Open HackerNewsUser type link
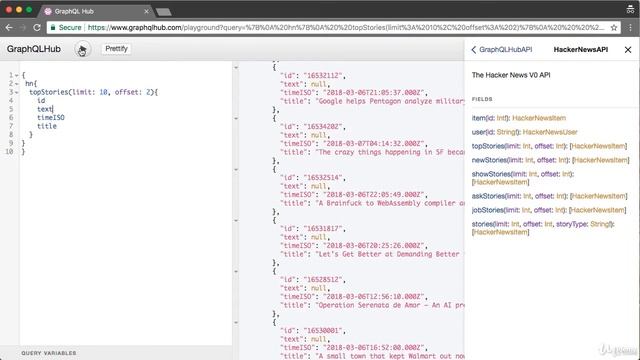Viewport: 640px width, 360px height. pos(550,132)
